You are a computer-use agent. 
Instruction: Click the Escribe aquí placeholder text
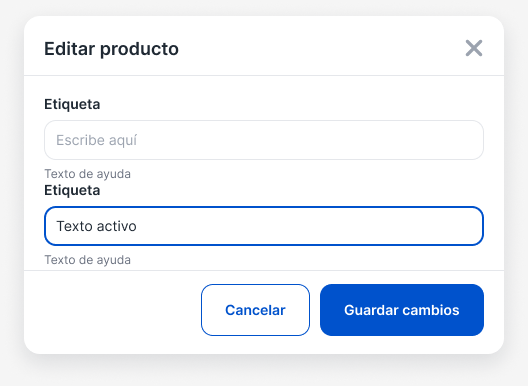click(96, 140)
